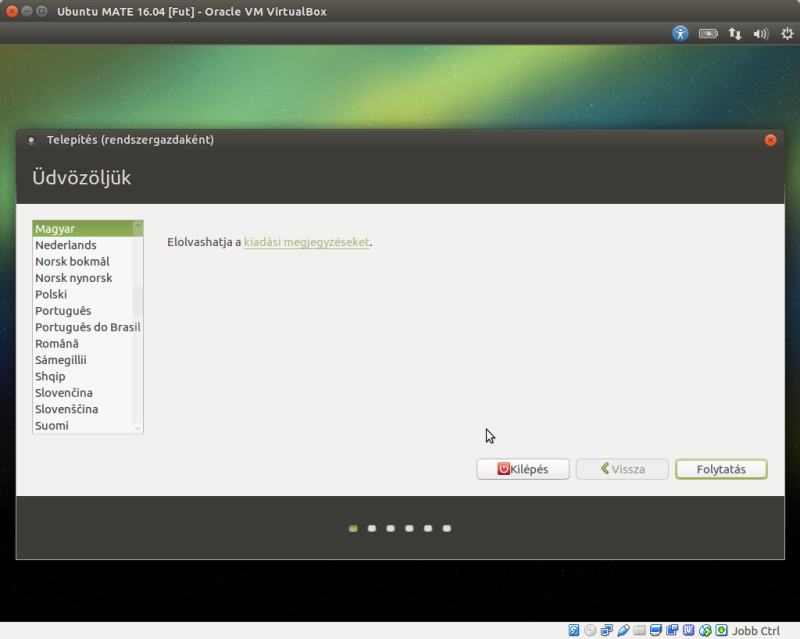Click the Jobb Ctrl host key label
The height and width of the screenshot is (639, 800).
point(756,631)
